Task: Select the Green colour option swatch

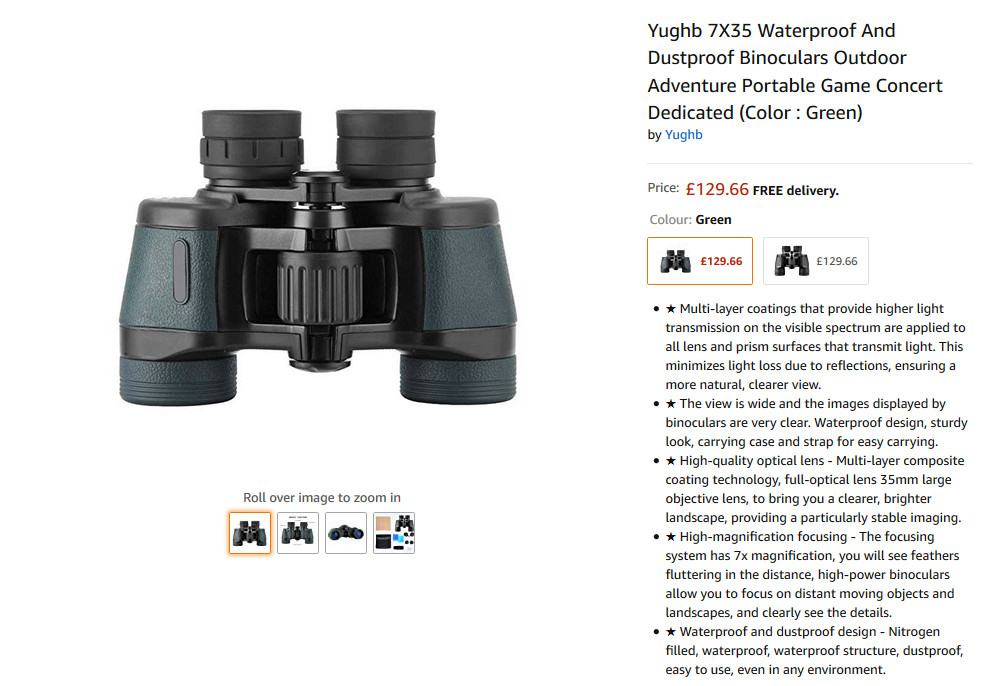Action: click(x=700, y=261)
